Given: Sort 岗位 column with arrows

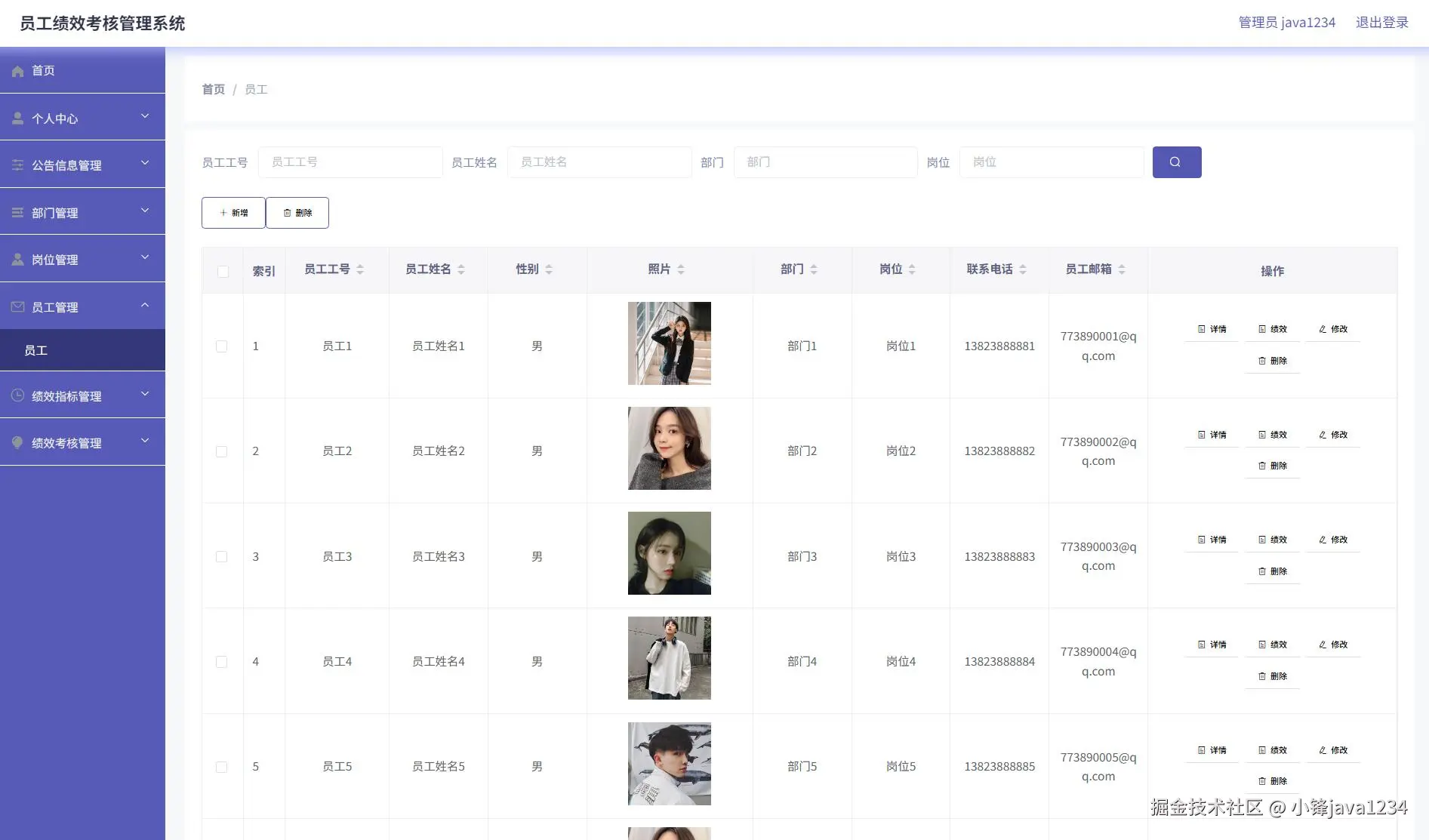Looking at the screenshot, I should point(912,269).
